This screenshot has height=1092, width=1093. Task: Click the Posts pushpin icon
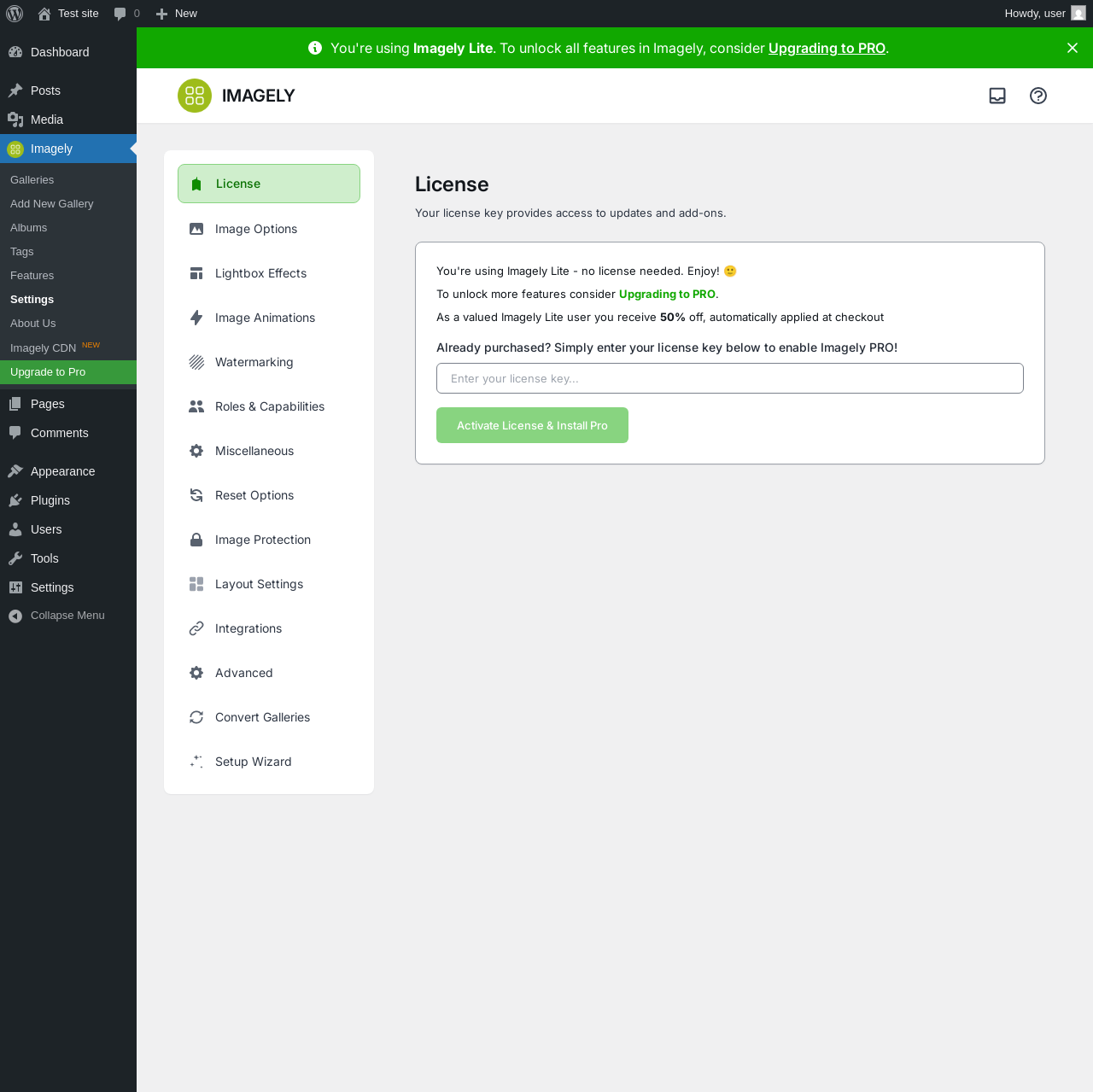coord(15,91)
